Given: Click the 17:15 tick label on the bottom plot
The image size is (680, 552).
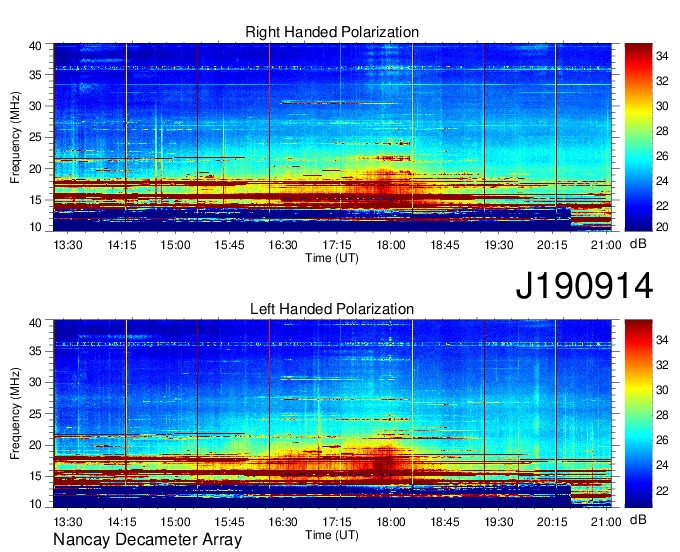Looking at the screenshot, I should [x=337, y=522].
